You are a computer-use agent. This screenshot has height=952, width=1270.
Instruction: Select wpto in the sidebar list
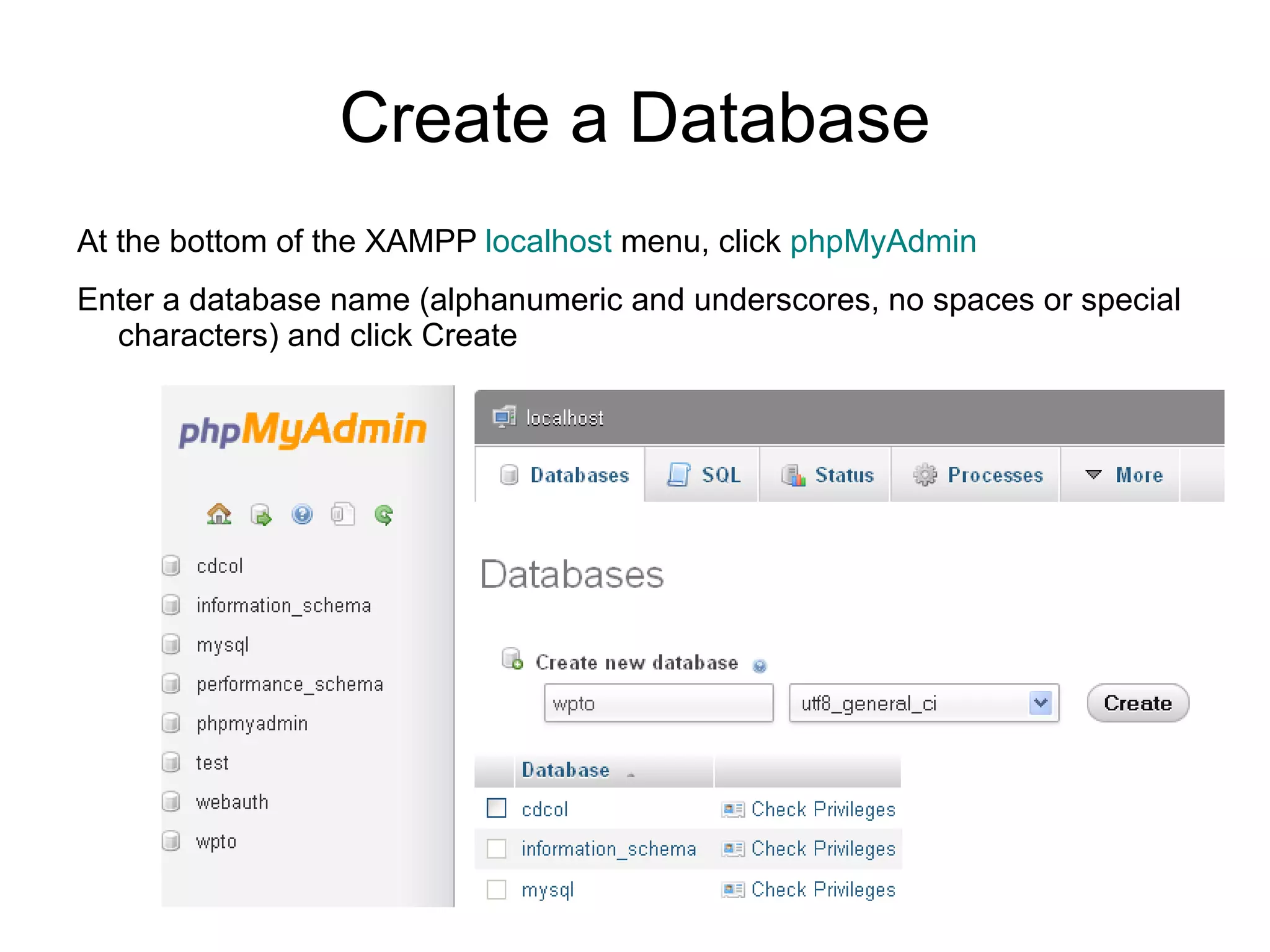216,842
